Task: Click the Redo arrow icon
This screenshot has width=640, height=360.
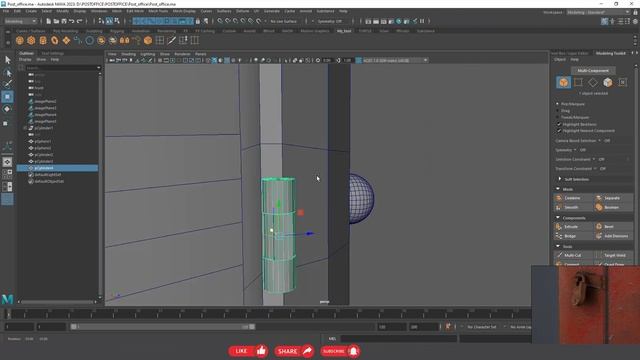Action: tap(80, 21)
